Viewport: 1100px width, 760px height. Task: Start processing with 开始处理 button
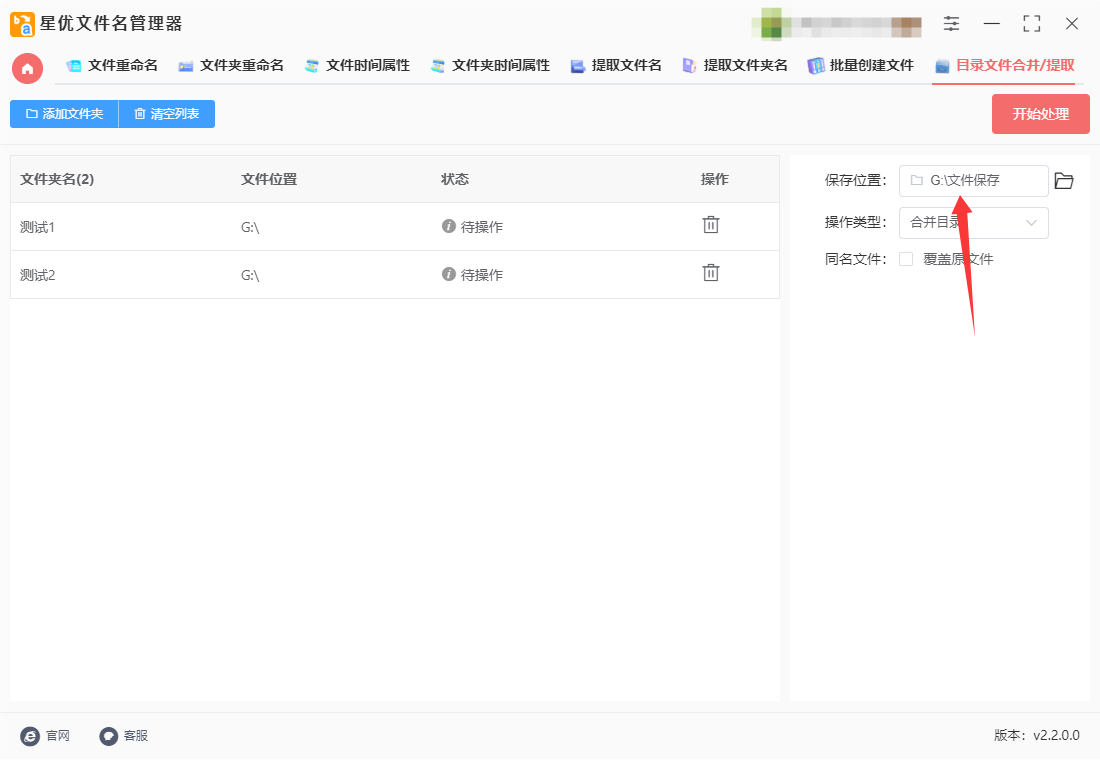1040,114
